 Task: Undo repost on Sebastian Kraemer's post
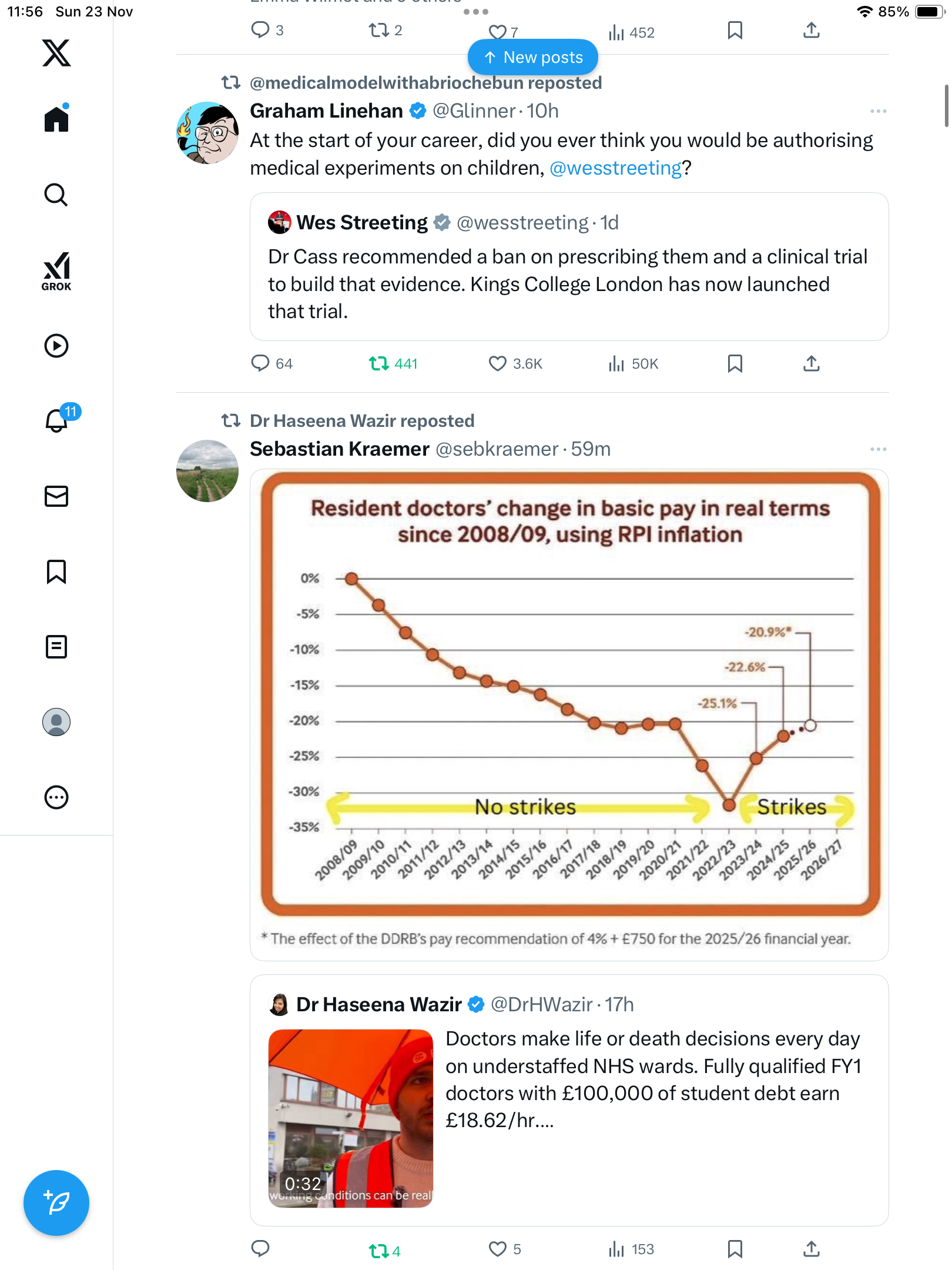click(x=379, y=1251)
